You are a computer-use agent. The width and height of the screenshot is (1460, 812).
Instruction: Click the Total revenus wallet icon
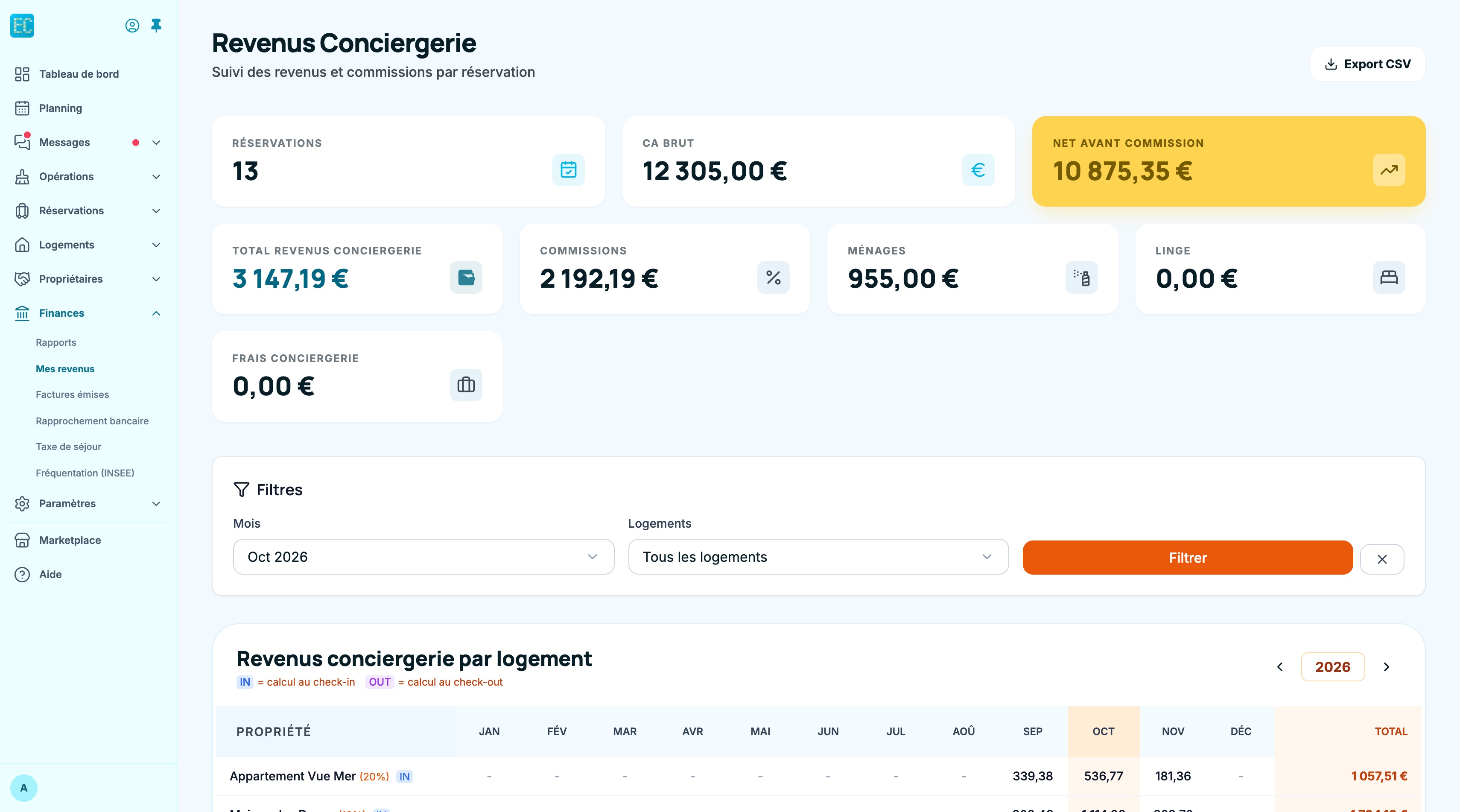[466, 277]
